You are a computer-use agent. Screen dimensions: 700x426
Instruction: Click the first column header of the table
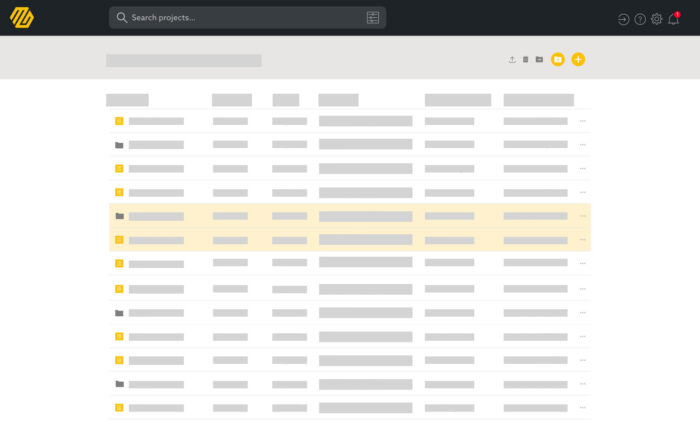127,100
